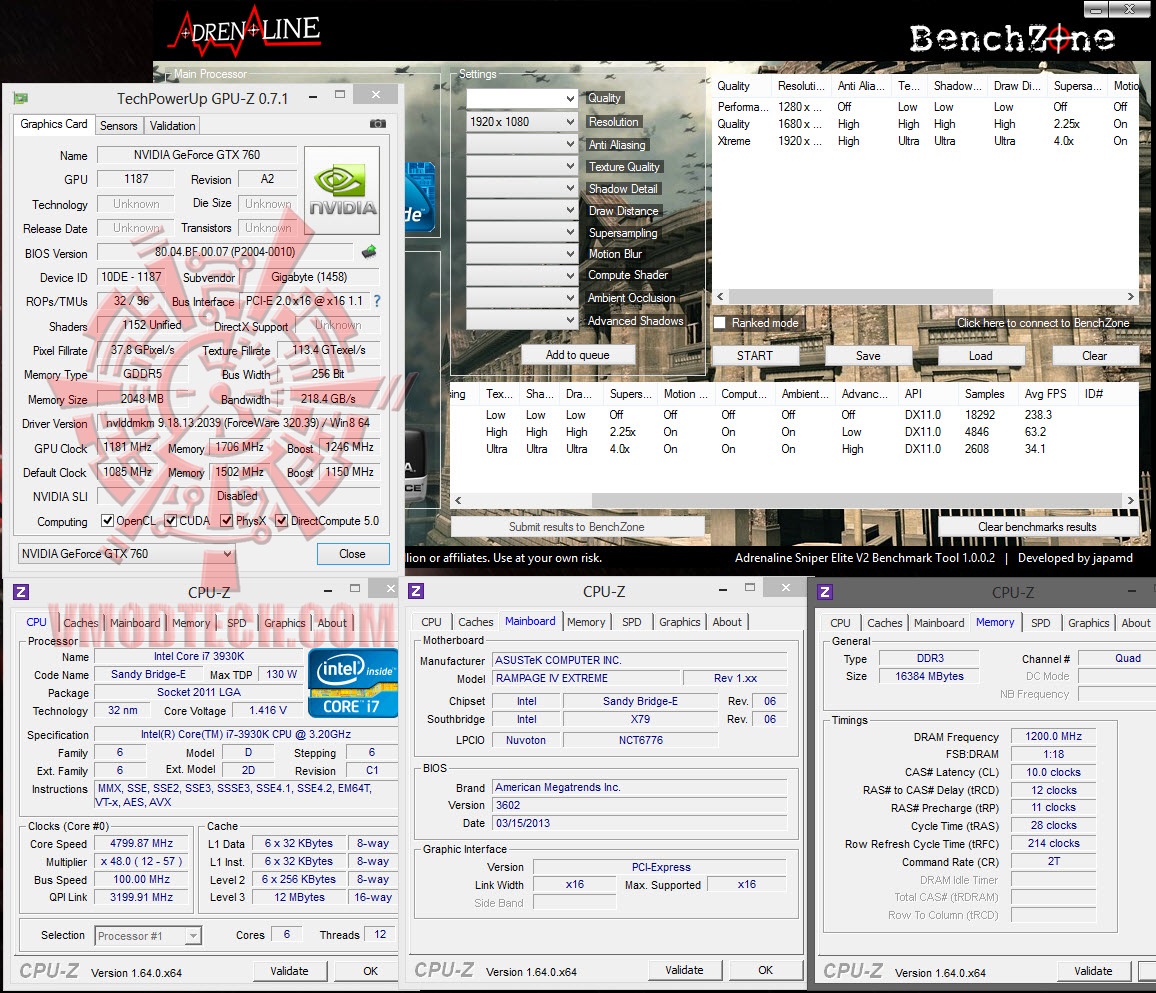Image resolution: width=1156 pixels, height=993 pixels.
Task: Click the Add to queue button
Action: click(x=577, y=355)
